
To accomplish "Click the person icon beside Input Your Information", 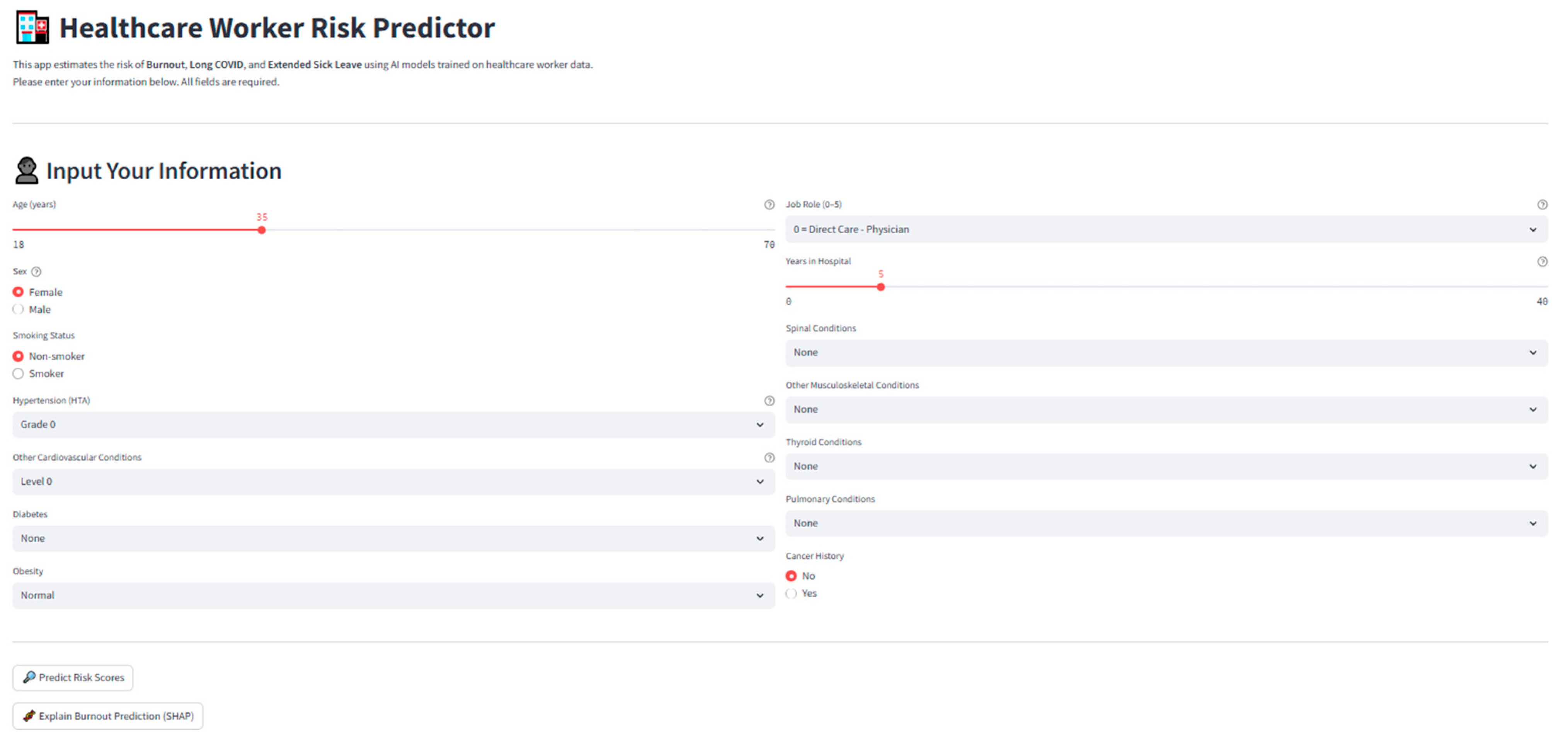I will click(27, 170).
